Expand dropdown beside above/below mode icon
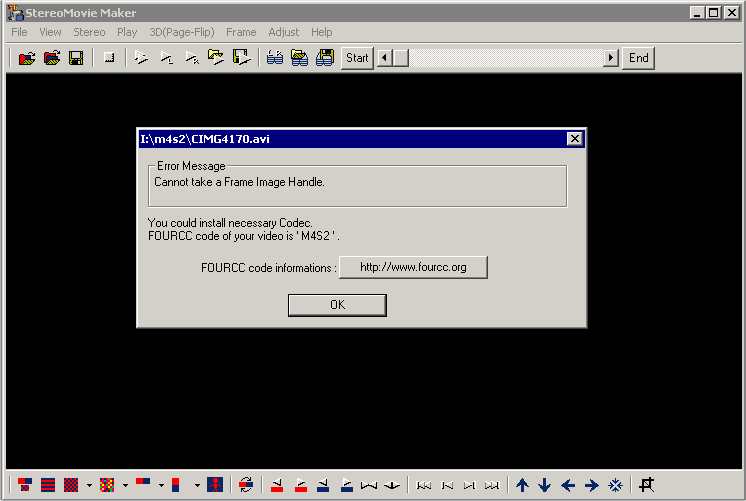 197,485
